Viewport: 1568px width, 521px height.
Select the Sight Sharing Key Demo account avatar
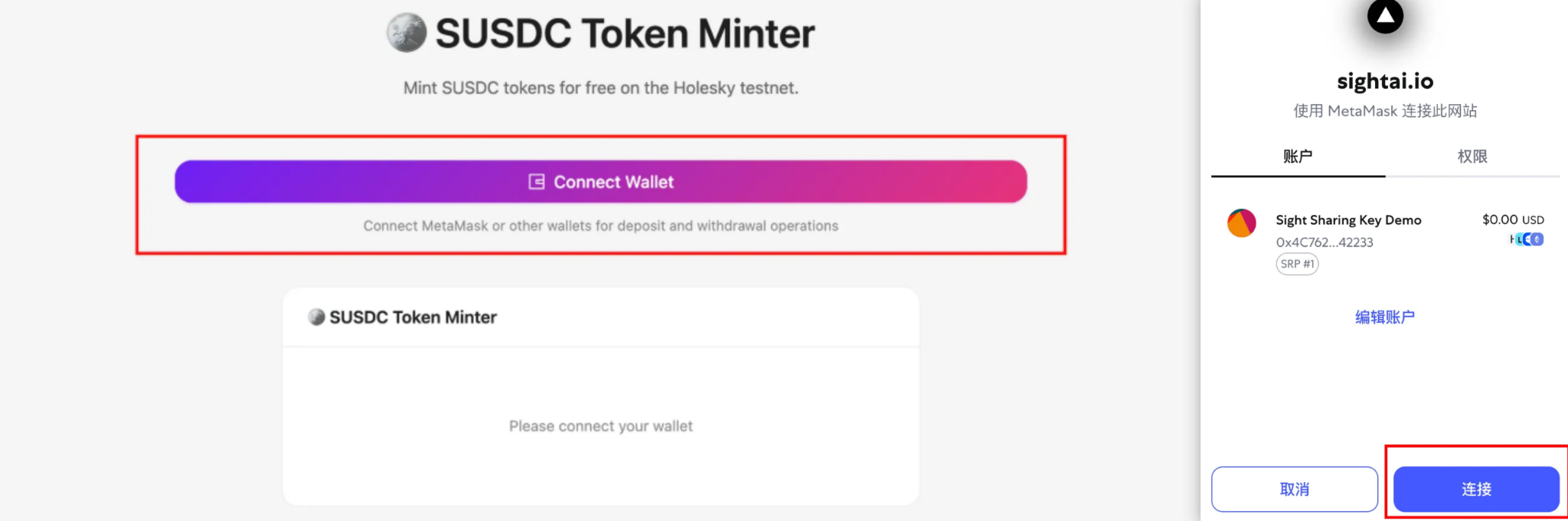coord(1241,223)
